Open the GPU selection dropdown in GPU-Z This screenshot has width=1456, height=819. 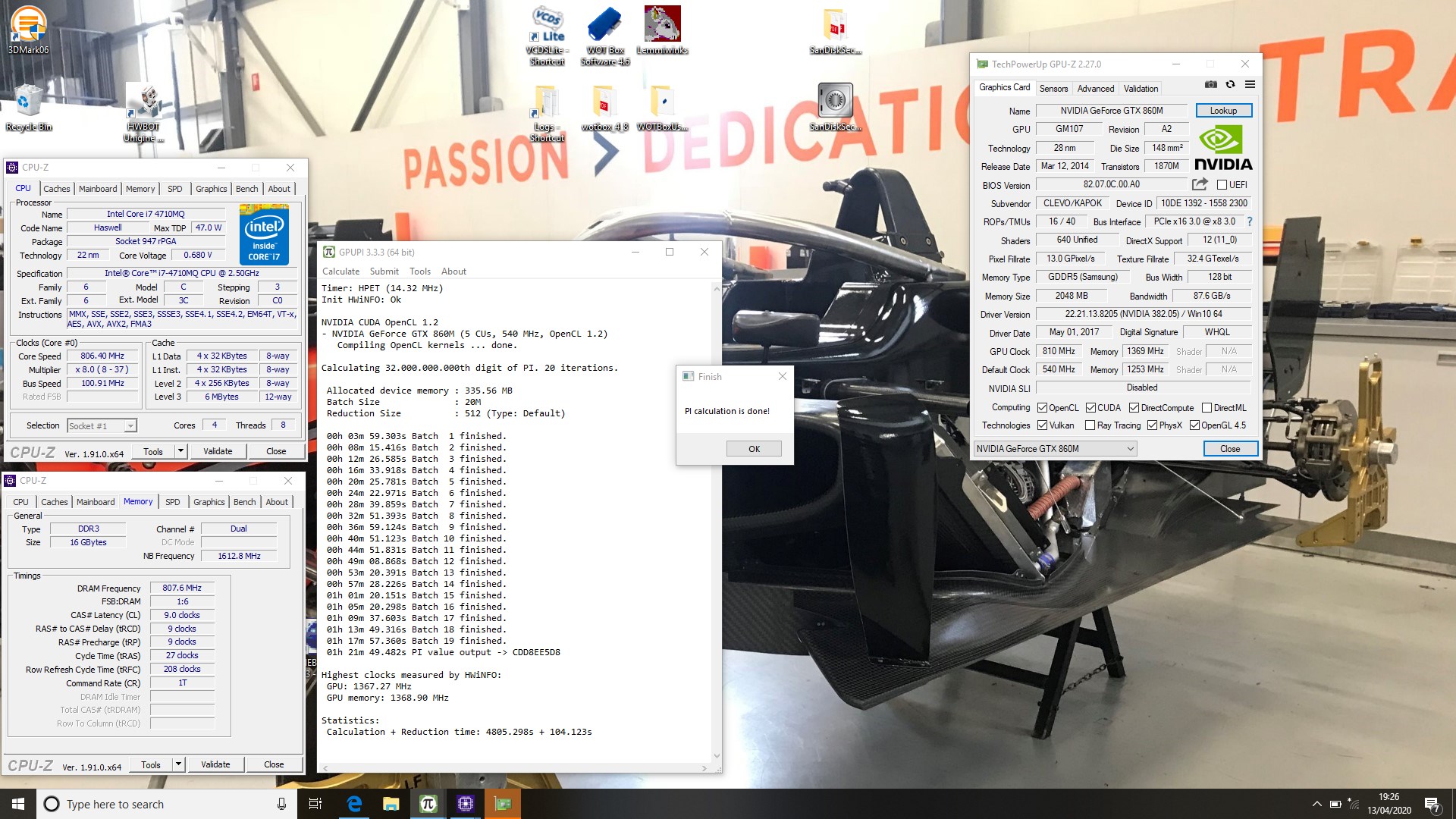[1055, 449]
